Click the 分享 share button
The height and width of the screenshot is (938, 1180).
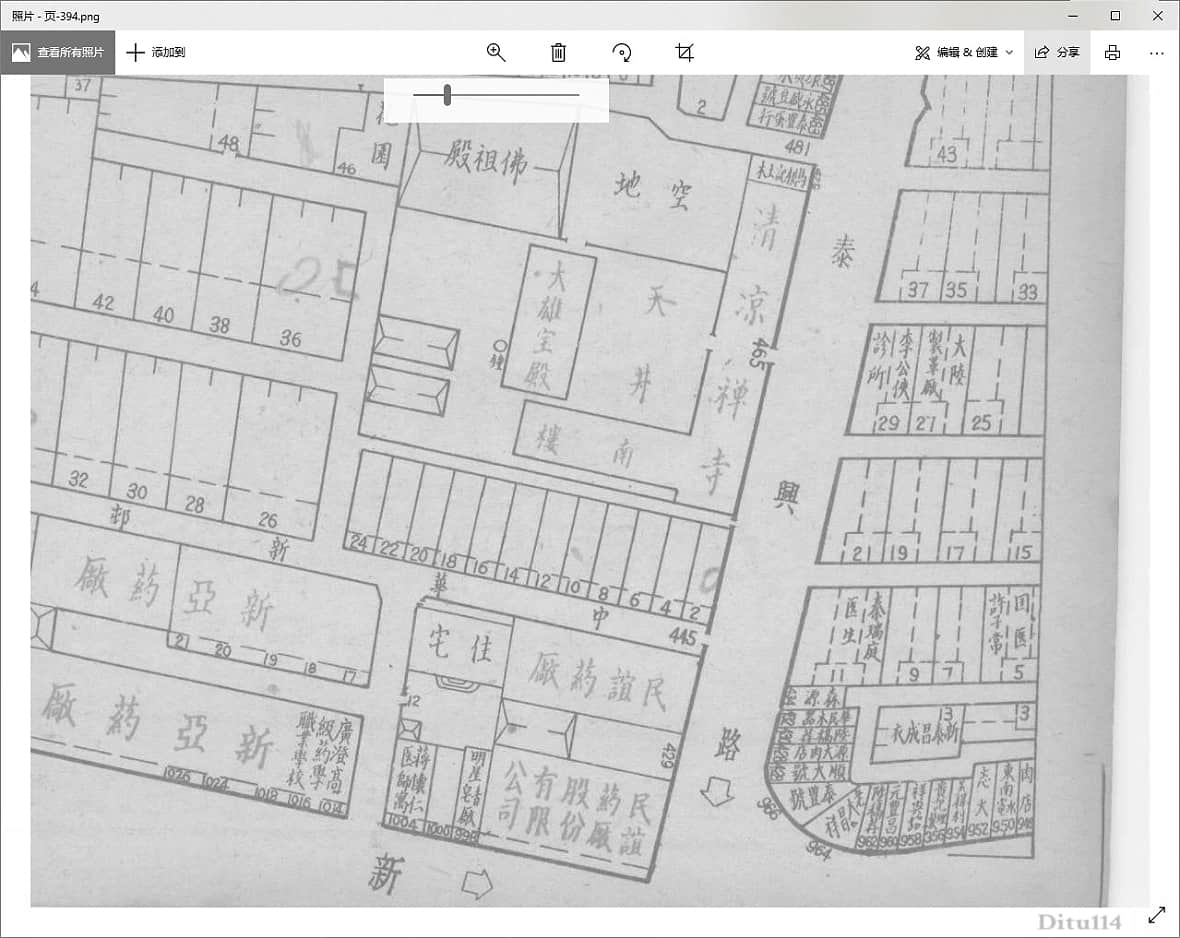click(1057, 53)
